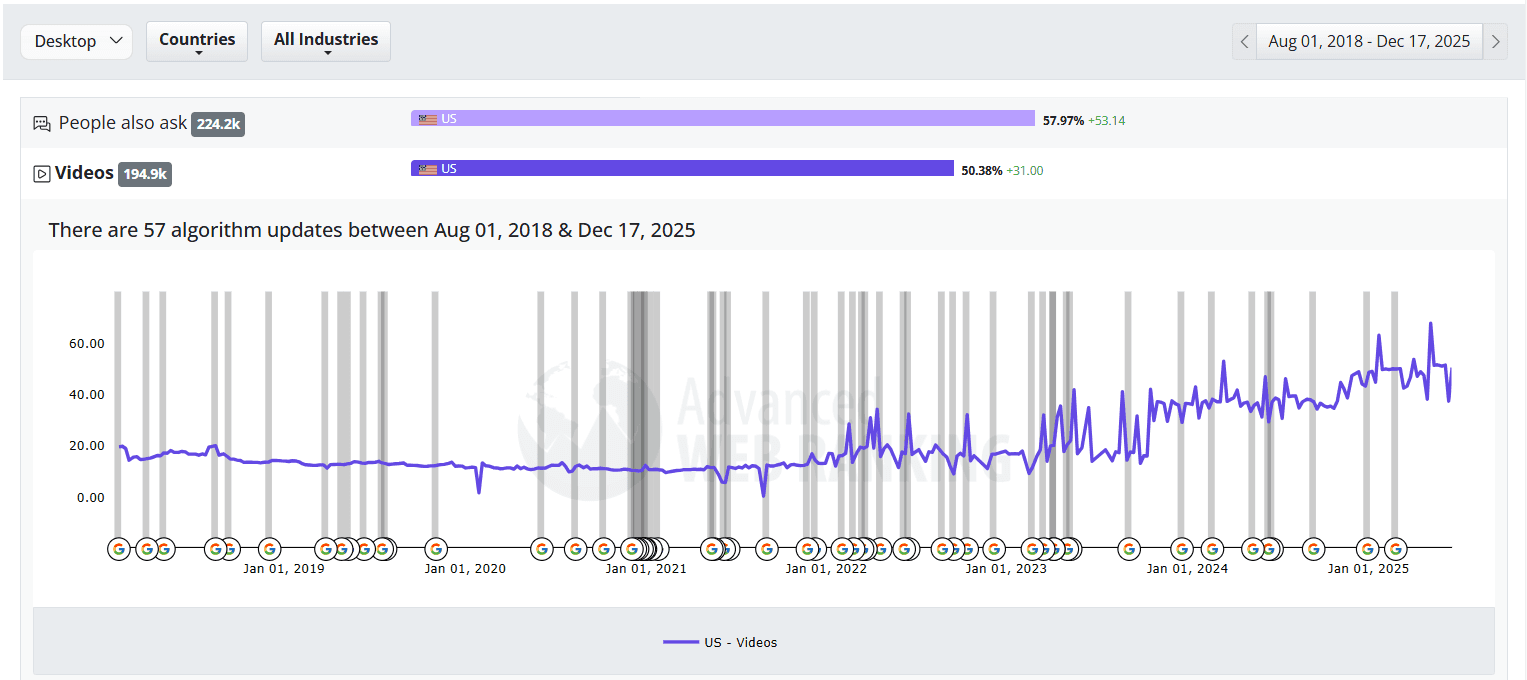Go to previous date range arrow
Screen dimensions: 1527x680
pyautogui.click(x=1245, y=41)
